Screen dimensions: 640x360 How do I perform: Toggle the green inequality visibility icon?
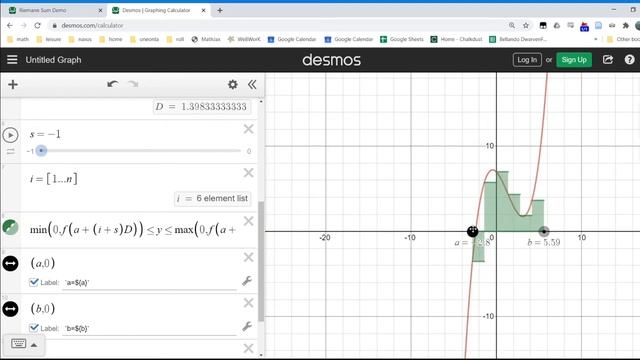point(10,227)
